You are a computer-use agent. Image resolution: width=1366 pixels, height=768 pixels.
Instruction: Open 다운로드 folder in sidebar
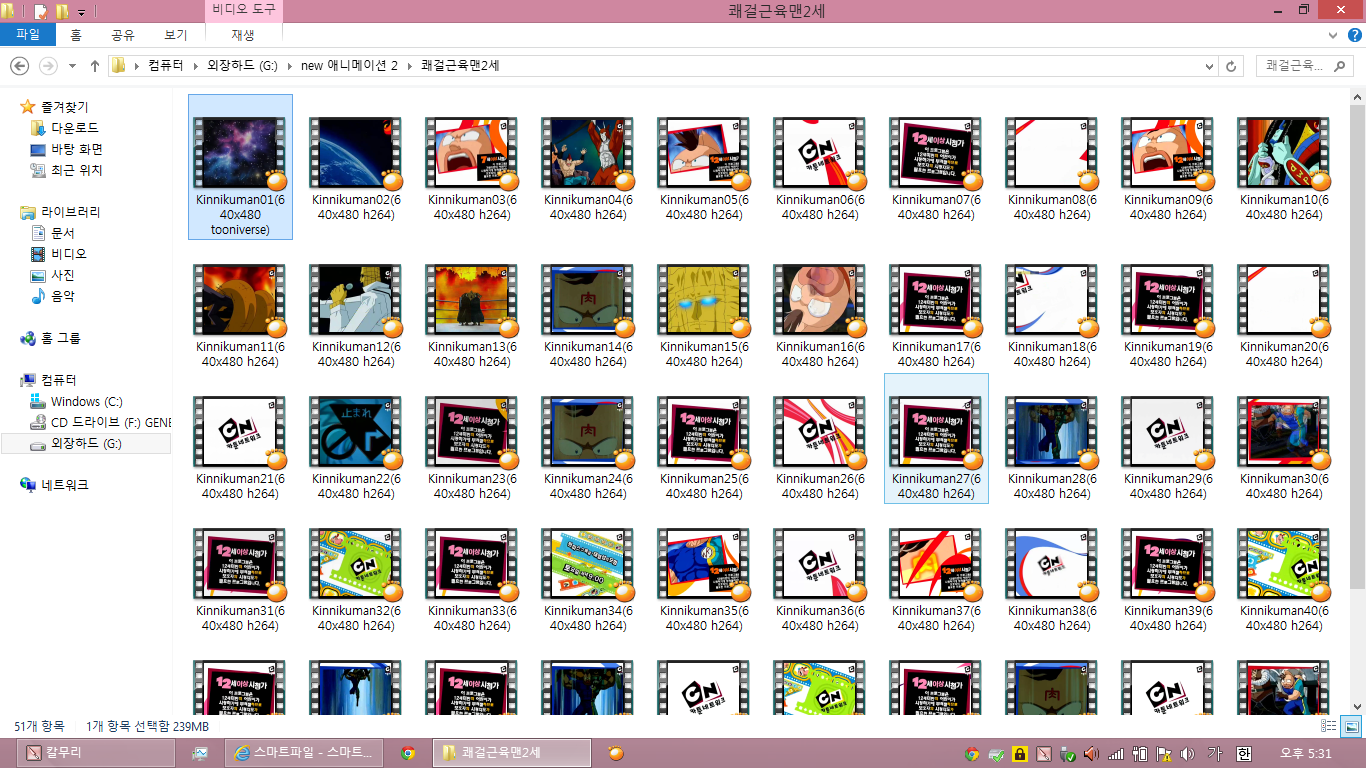point(75,128)
